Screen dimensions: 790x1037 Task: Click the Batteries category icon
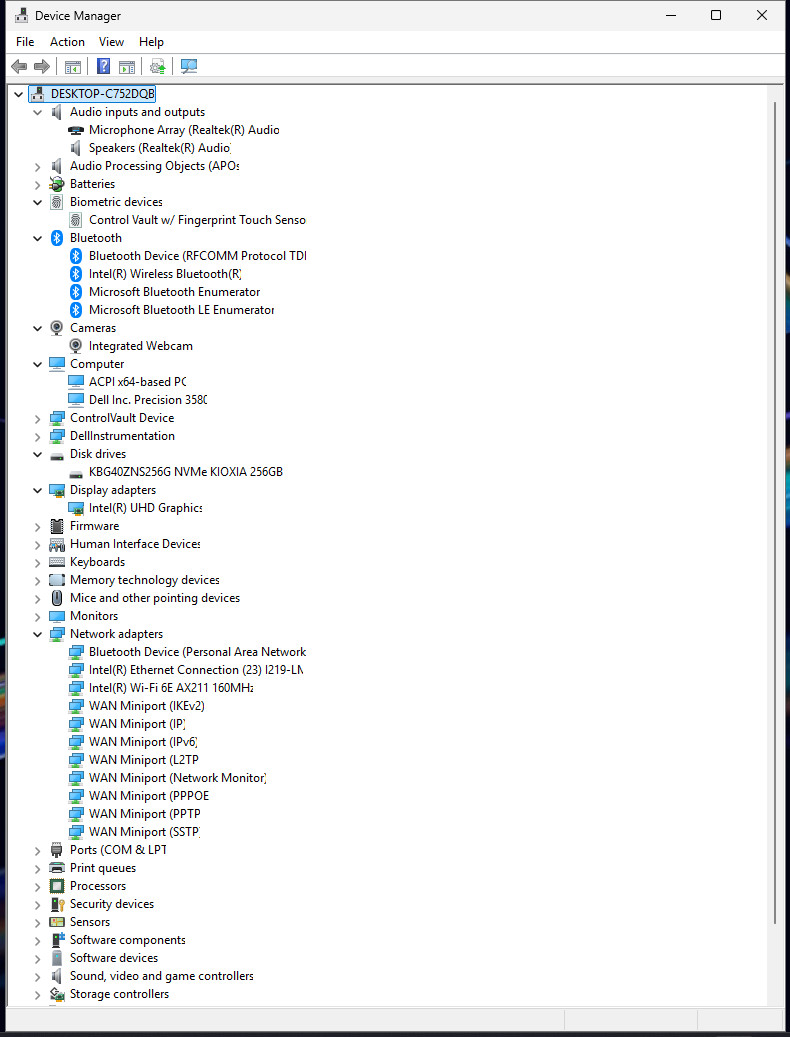click(x=57, y=184)
